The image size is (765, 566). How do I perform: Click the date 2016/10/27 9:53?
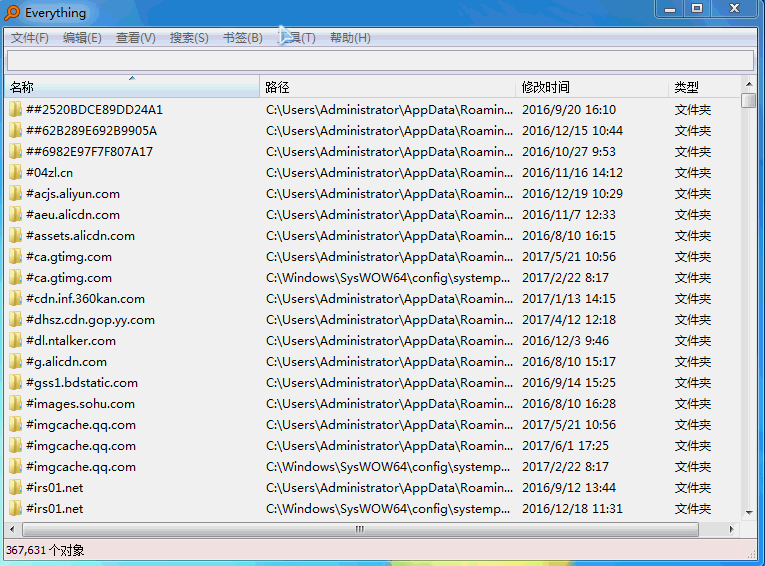(569, 152)
